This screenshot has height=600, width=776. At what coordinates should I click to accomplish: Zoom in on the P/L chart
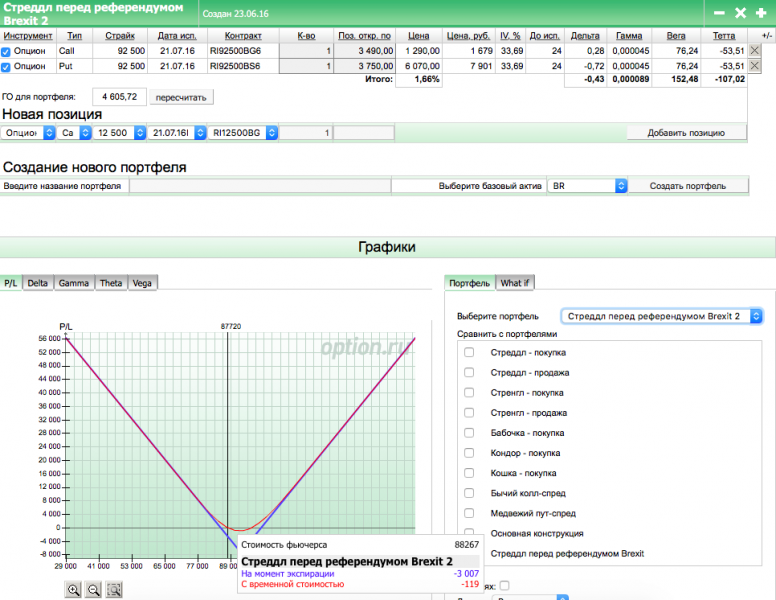(73, 589)
